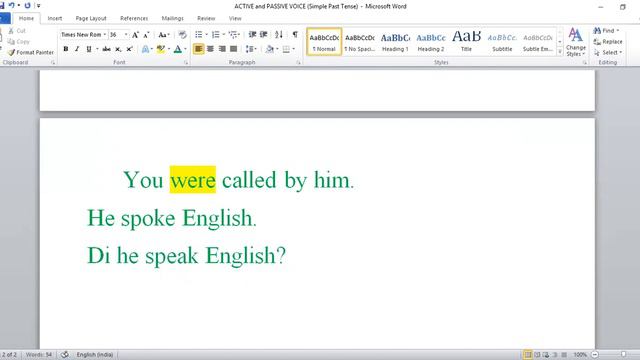The width and height of the screenshot is (640, 360).
Task: Click the Grow Font icon
Action: pos(136,35)
